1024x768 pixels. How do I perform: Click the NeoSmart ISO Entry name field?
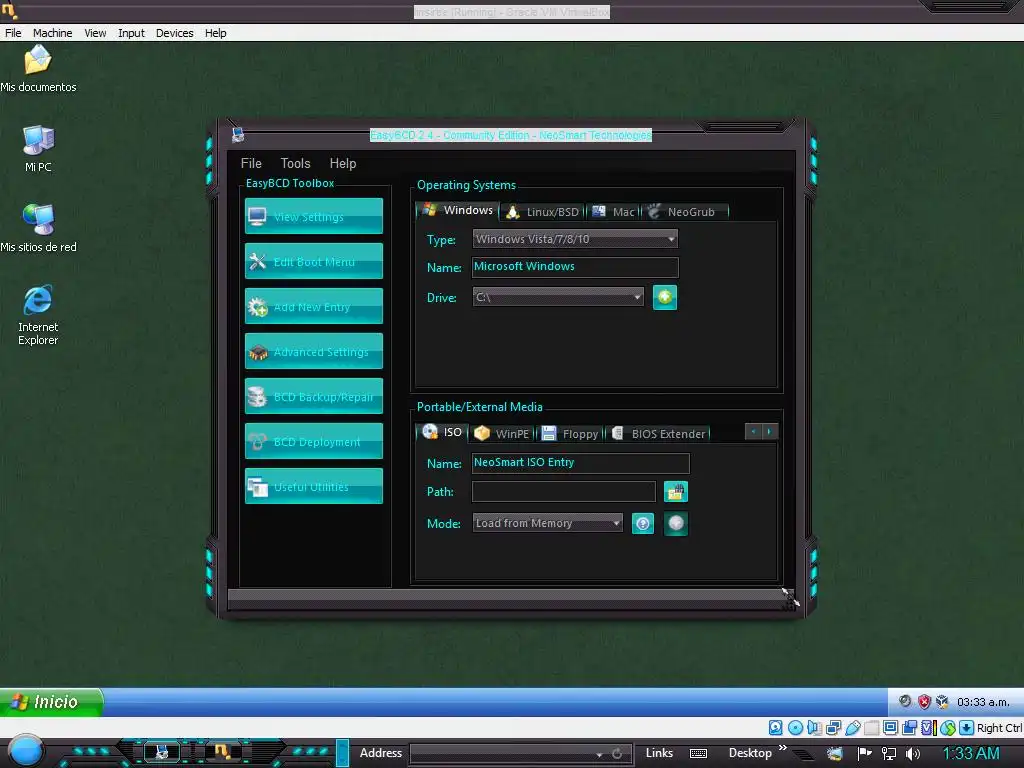coord(580,463)
